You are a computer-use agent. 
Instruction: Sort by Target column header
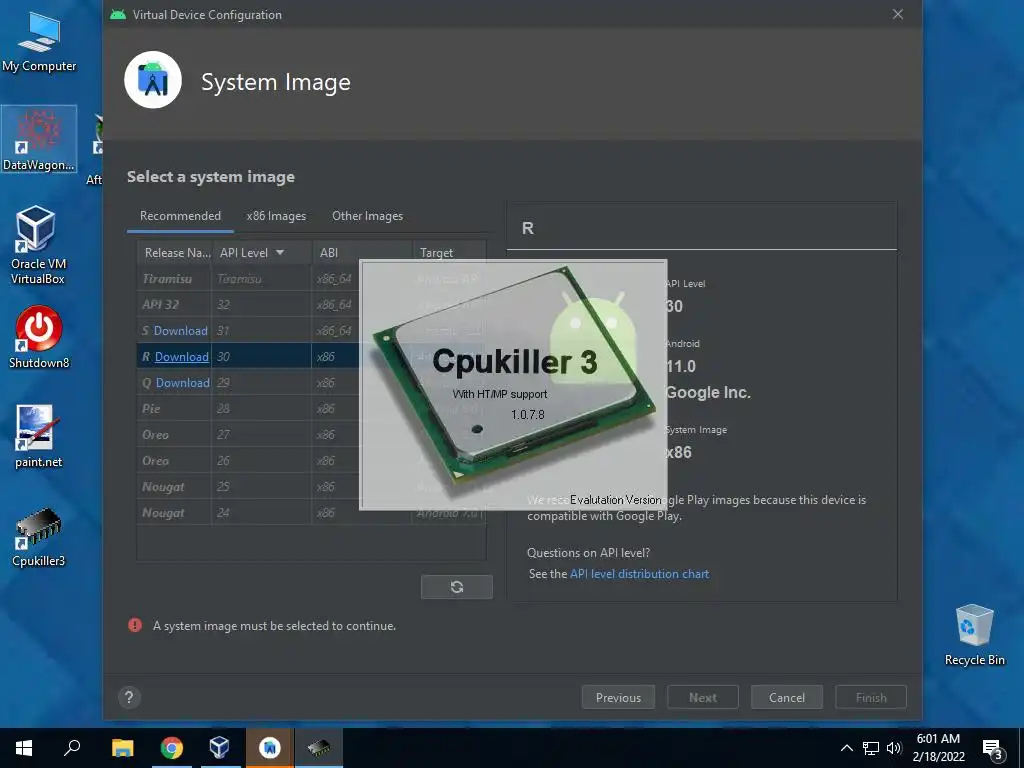point(449,253)
